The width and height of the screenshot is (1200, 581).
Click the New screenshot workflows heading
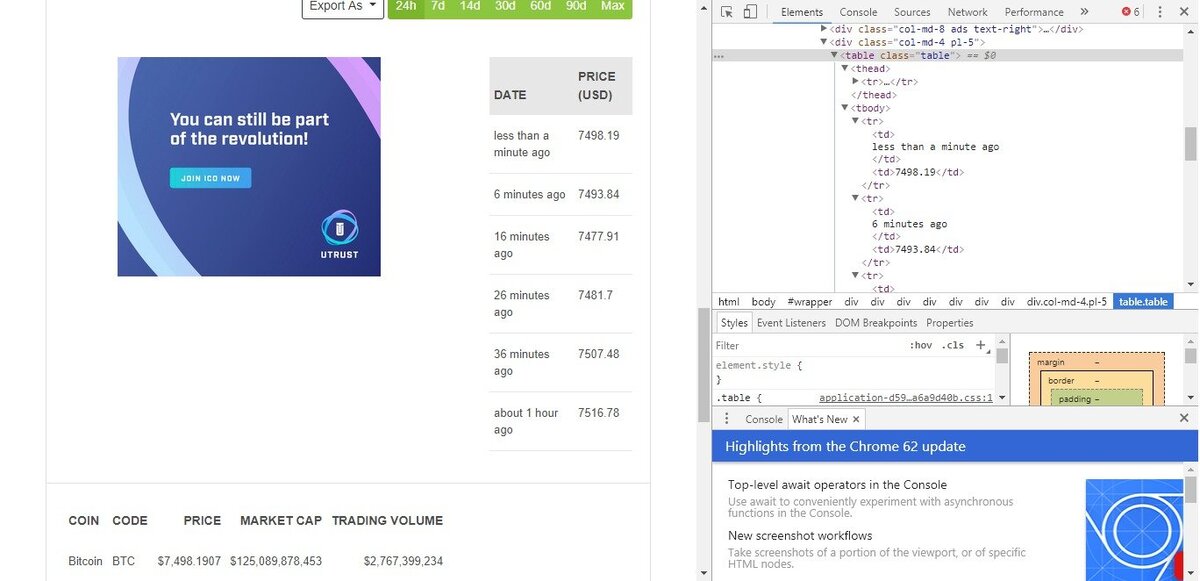point(800,535)
